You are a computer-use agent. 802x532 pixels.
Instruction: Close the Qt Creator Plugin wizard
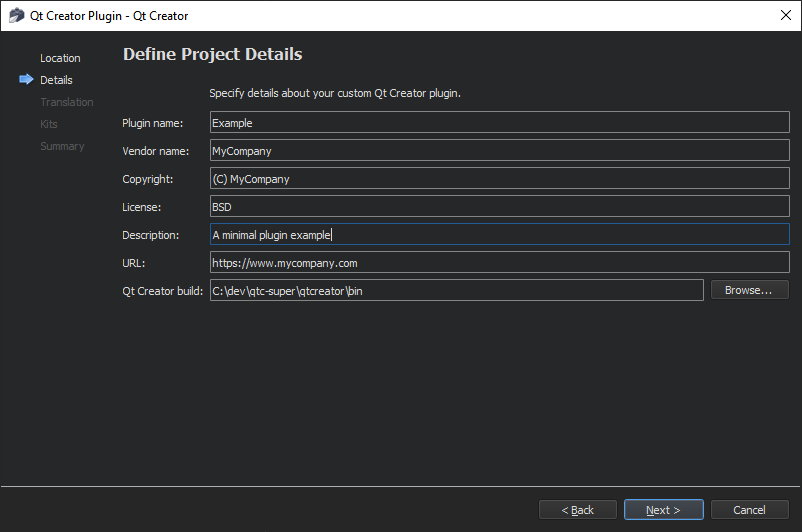click(x=786, y=16)
